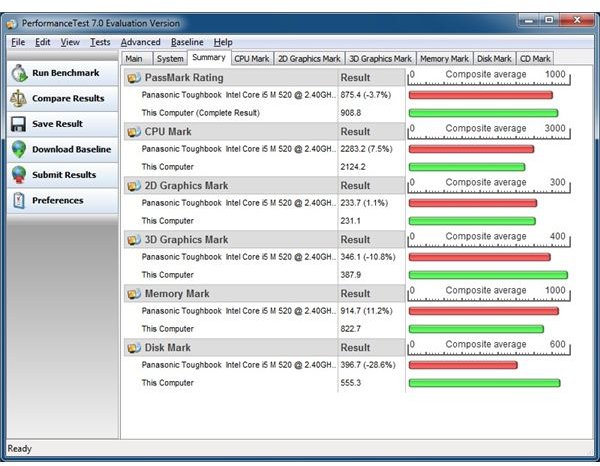Click the Disk Mark section icon
The image size is (600, 466).
click(x=134, y=348)
